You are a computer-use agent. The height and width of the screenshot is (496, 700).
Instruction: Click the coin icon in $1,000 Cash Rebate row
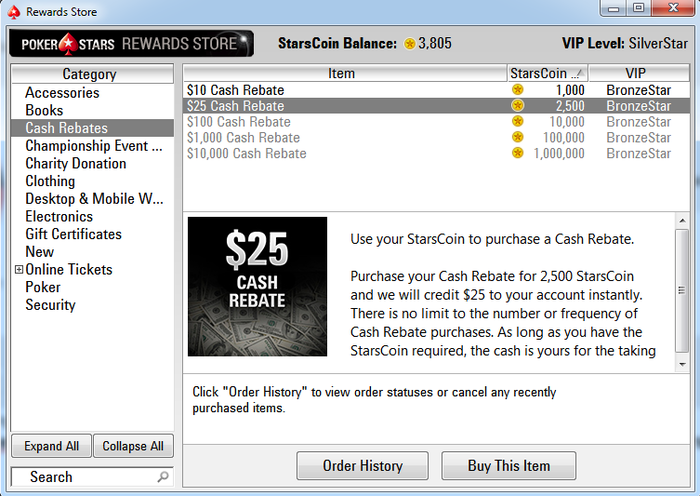tap(517, 137)
